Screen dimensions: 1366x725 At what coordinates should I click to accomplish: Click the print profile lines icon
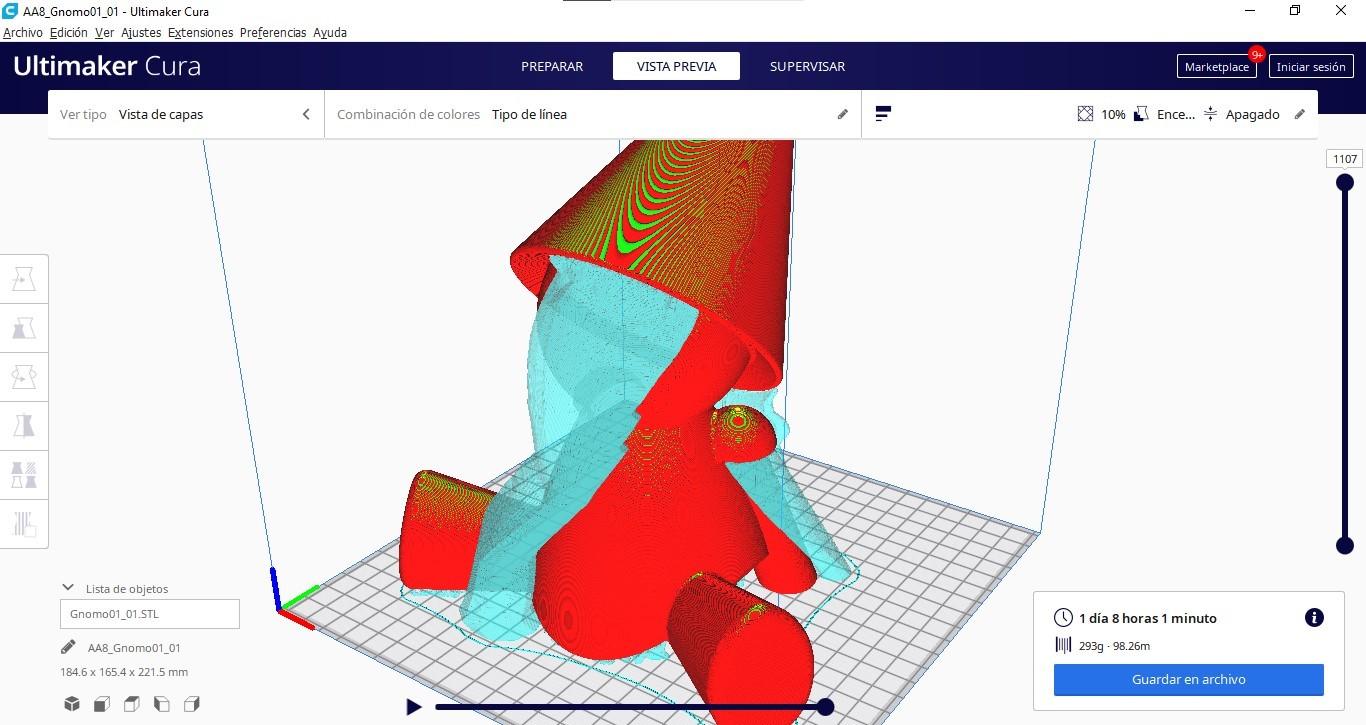tap(883, 114)
